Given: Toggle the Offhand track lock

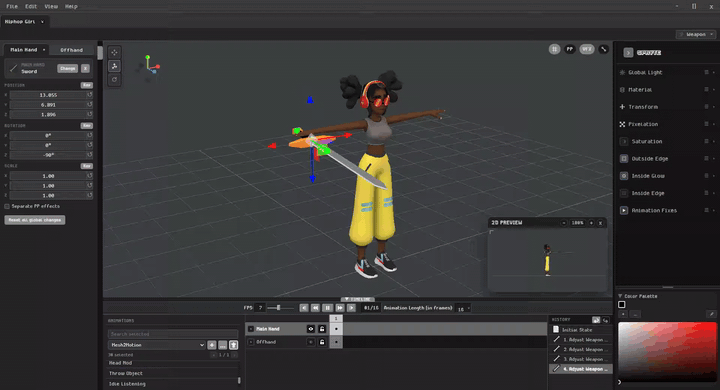Looking at the screenshot, I should (322, 342).
